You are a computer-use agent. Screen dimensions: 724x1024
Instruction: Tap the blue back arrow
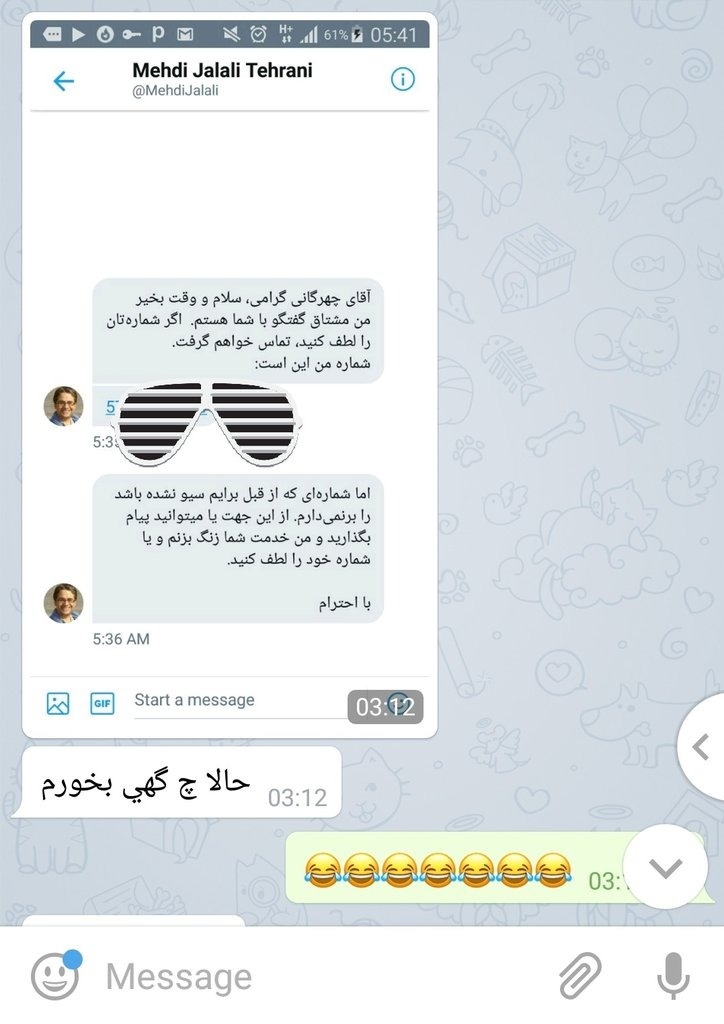63,81
